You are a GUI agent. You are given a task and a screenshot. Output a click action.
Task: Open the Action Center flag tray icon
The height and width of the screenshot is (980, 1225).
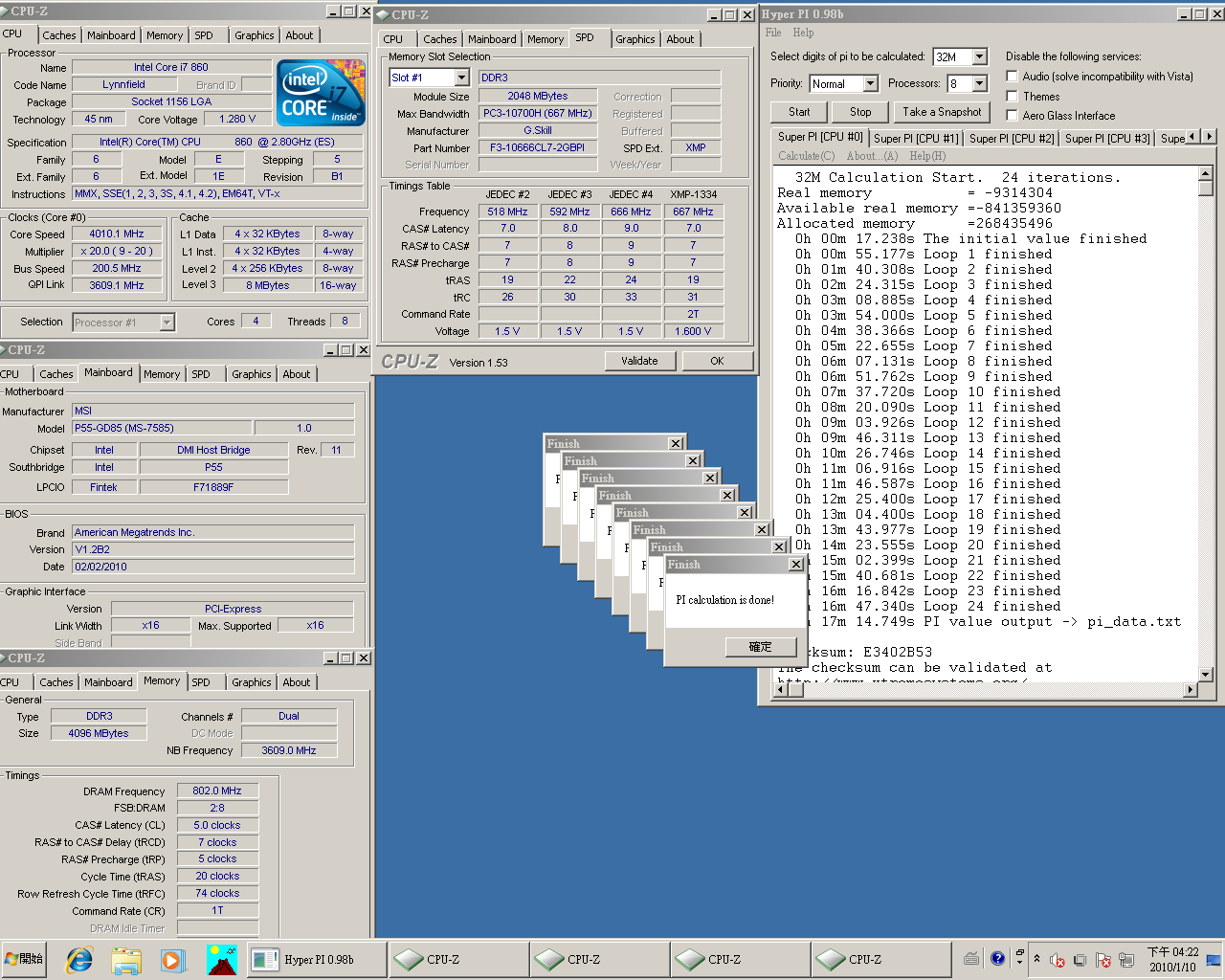click(1103, 960)
